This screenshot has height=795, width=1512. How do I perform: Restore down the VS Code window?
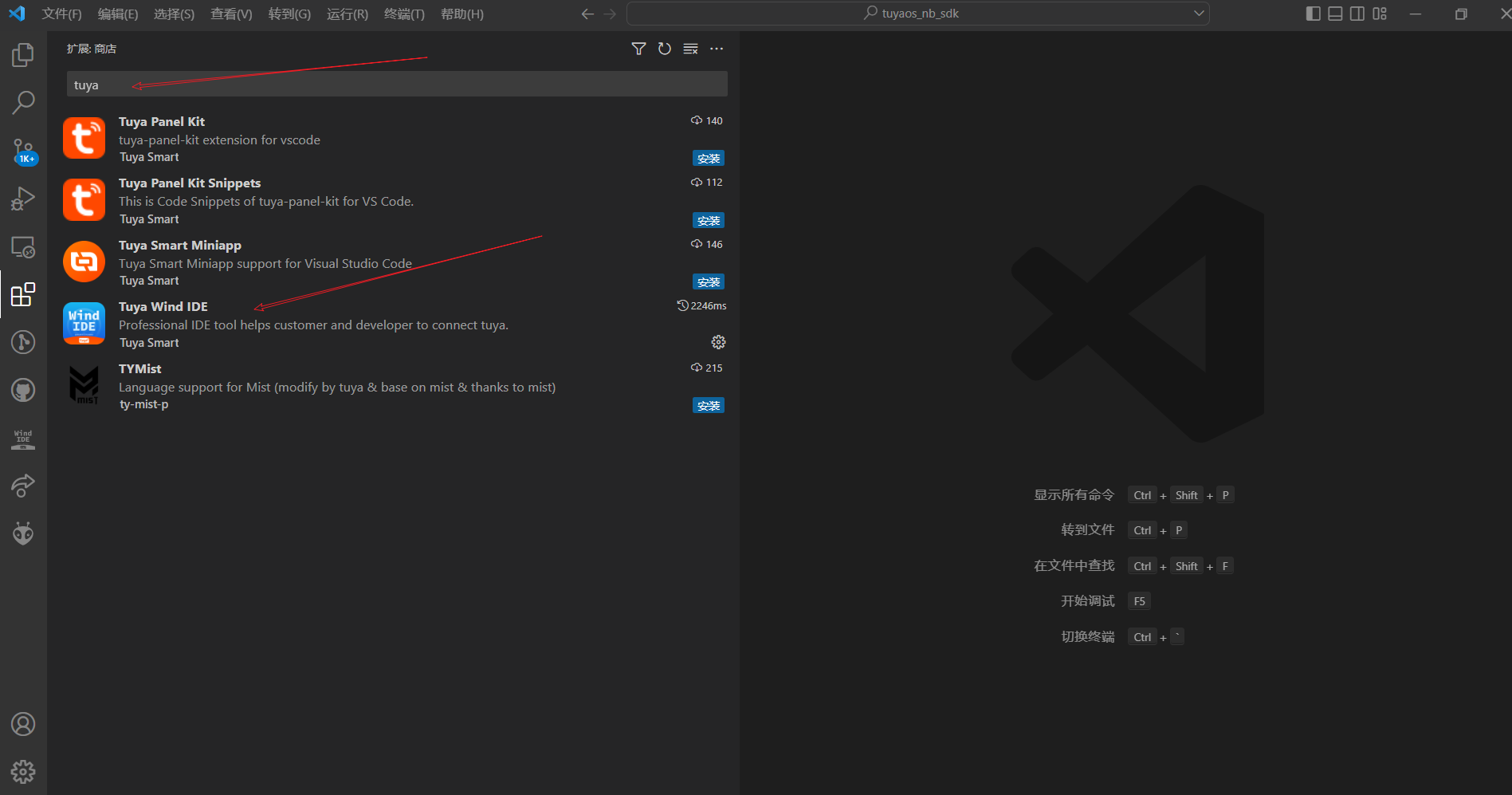pyautogui.click(x=1460, y=14)
